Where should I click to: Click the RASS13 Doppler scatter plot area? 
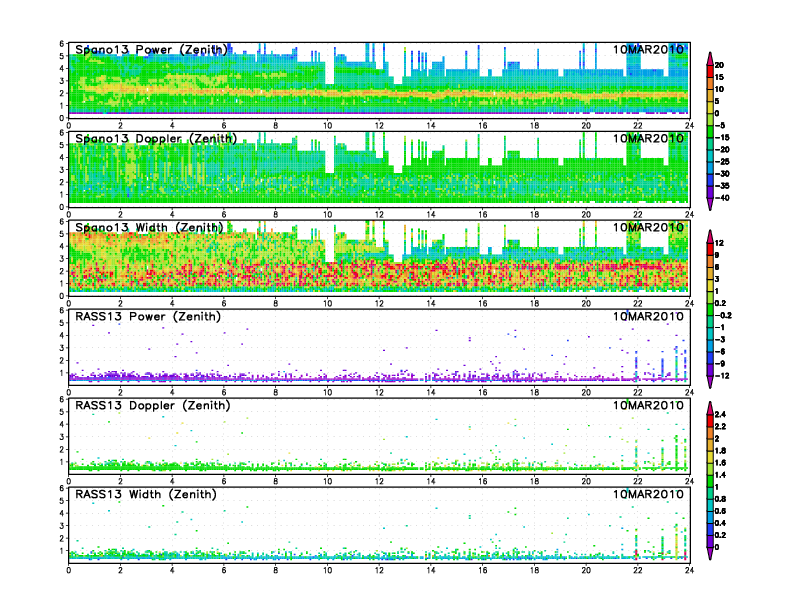(x=379, y=436)
